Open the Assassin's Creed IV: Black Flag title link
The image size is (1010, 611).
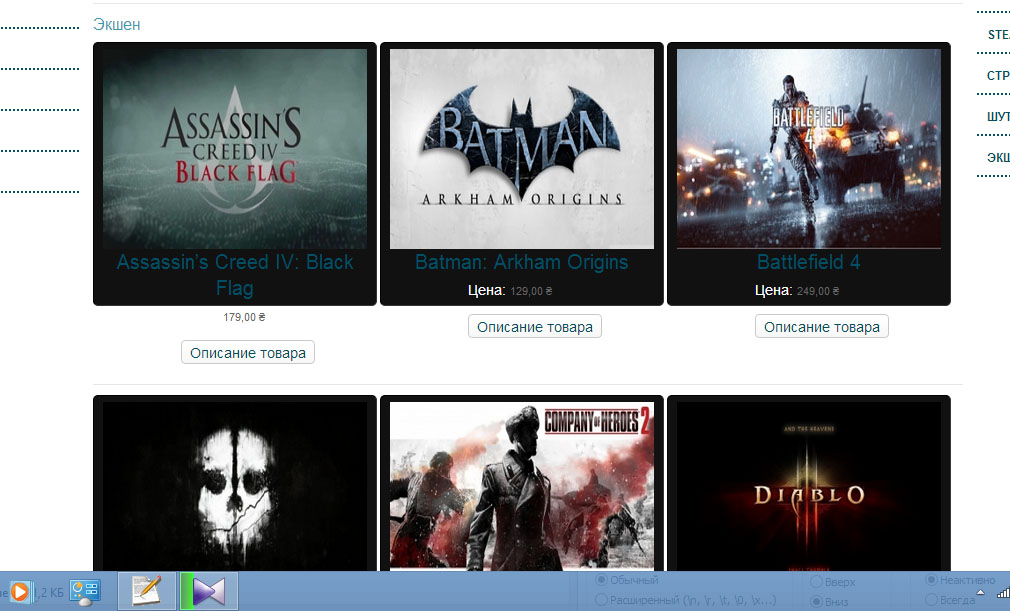point(235,275)
